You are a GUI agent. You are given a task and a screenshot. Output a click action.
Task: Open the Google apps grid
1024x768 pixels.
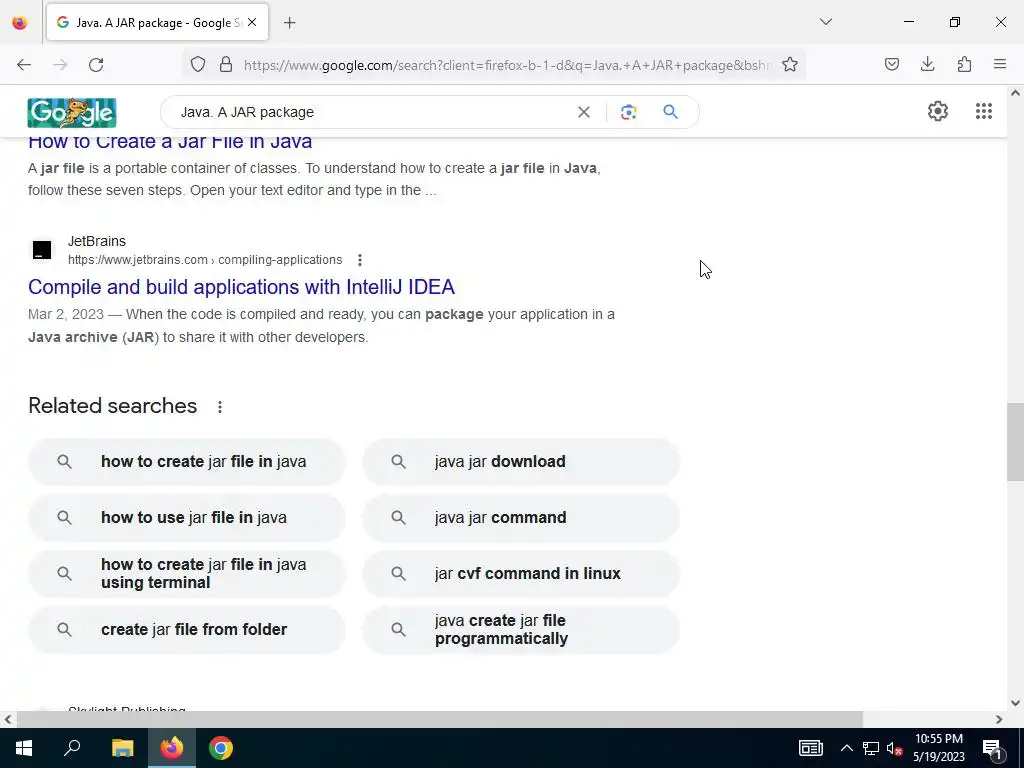point(984,111)
